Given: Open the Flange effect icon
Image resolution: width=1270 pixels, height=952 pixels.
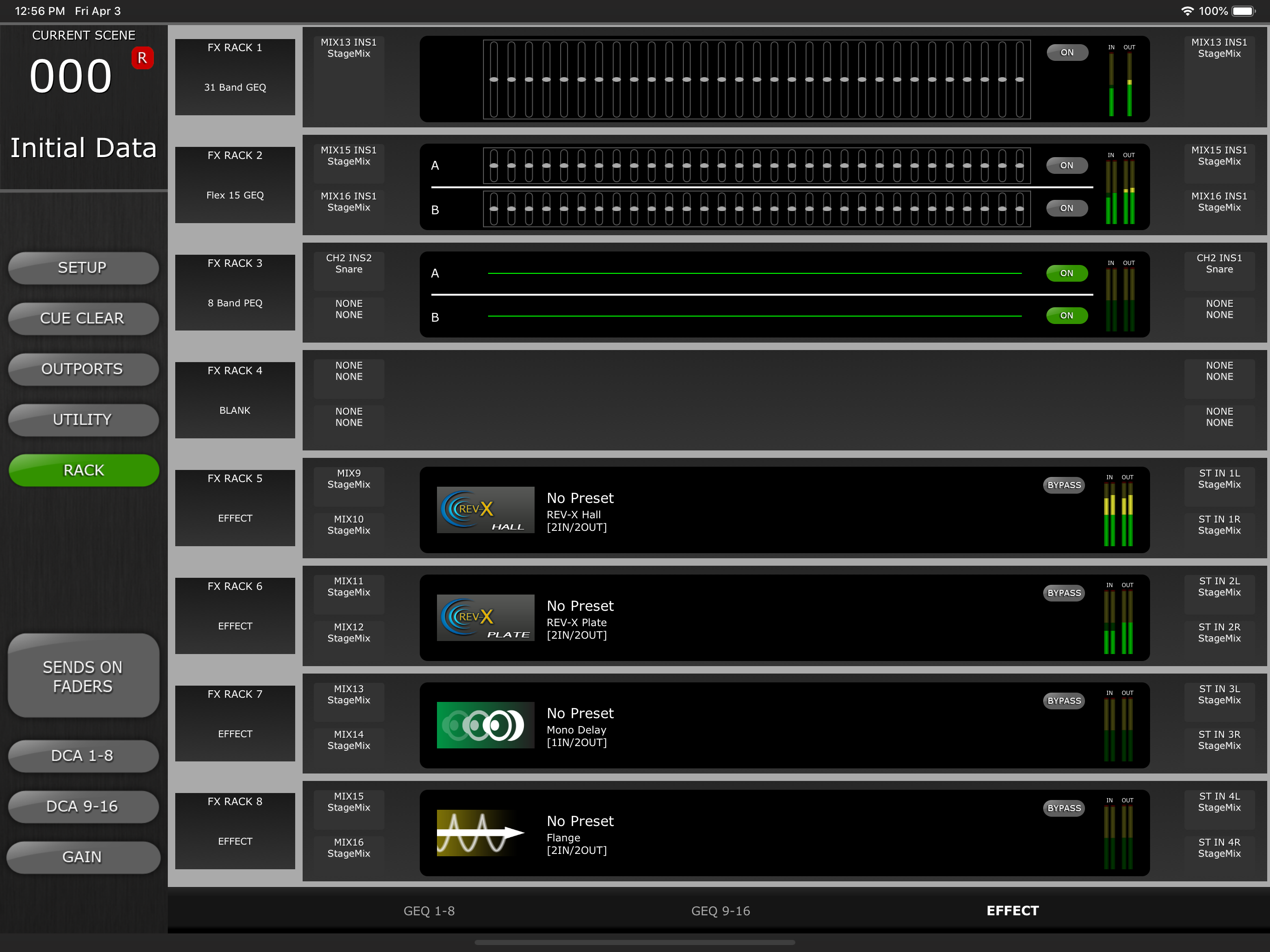Looking at the screenshot, I should (x=485, y=833).
